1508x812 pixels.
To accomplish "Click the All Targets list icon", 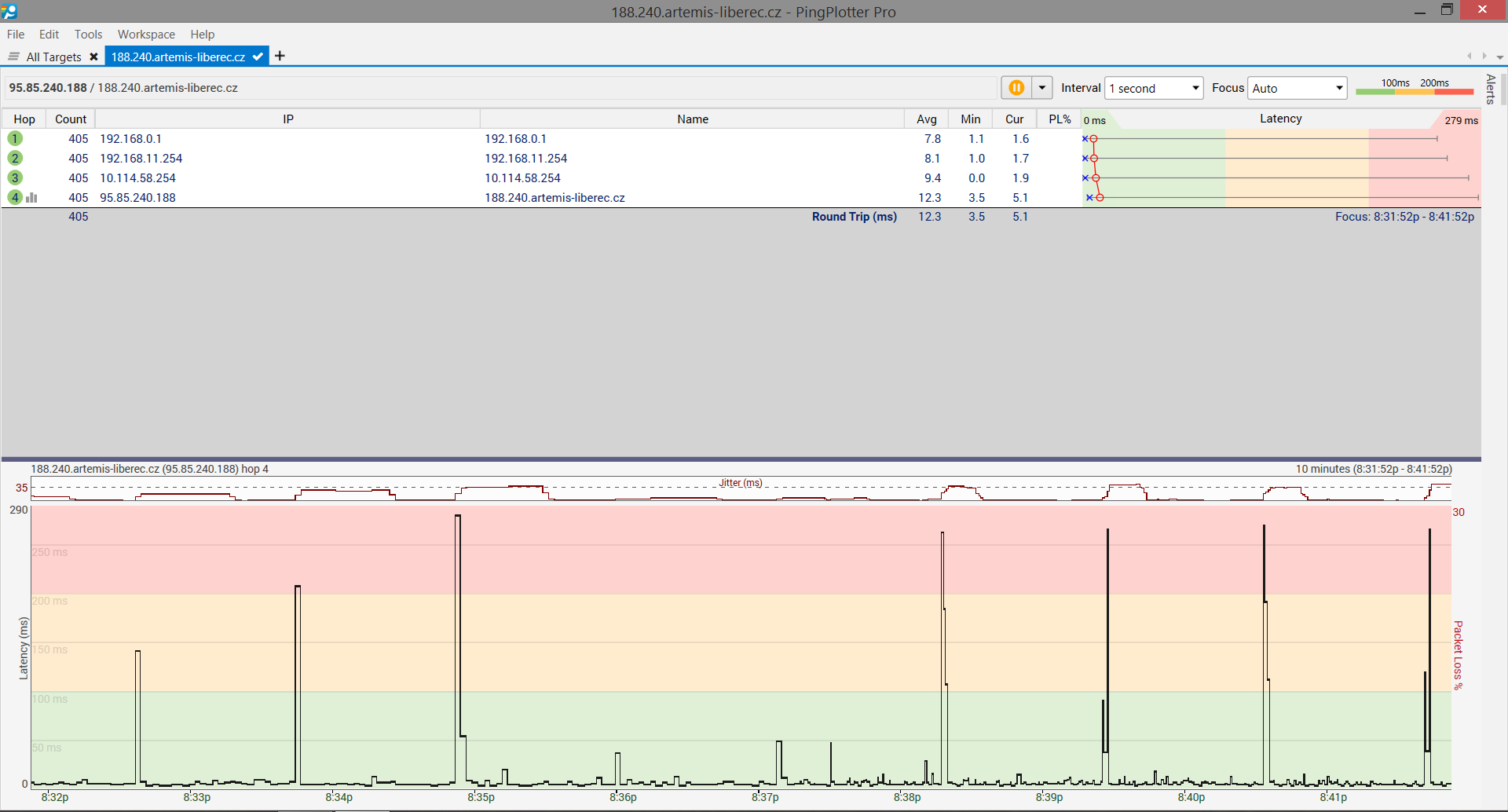I will [13, 57].
